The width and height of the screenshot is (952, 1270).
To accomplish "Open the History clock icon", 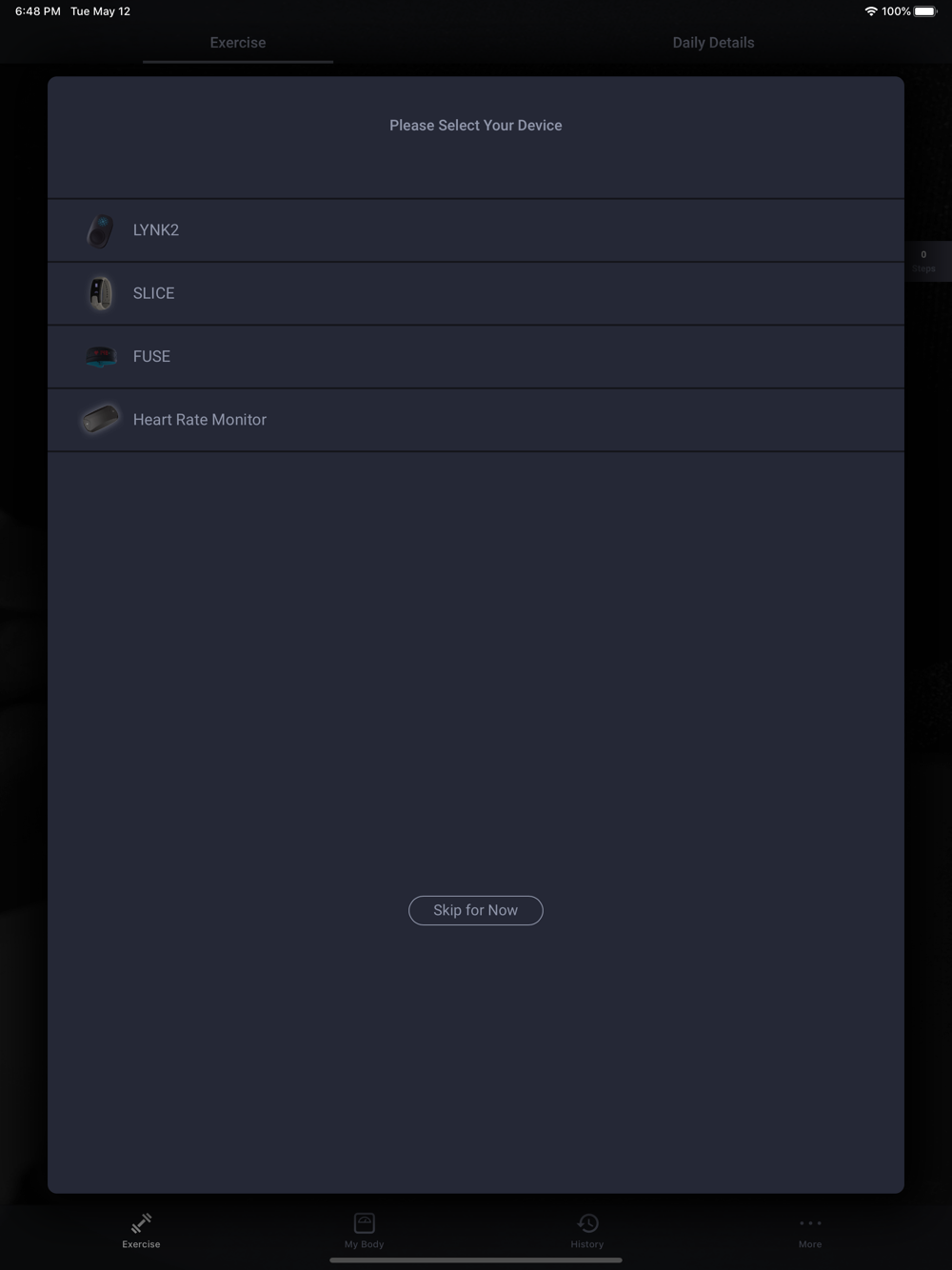I will [x=587, y=1222].
